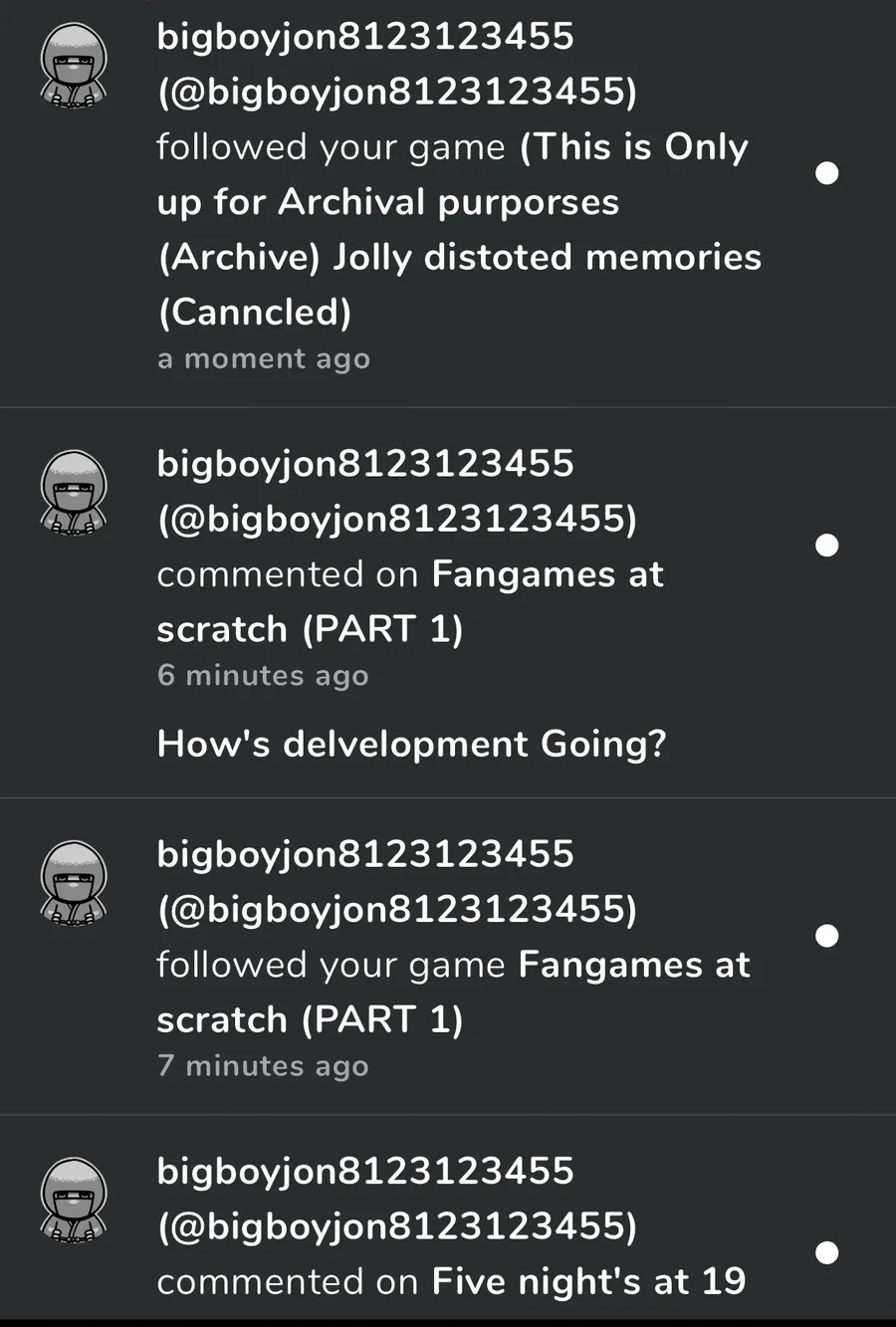Viewport: 896px width, 1327px height.
Task: Open the comment 'How's delvelopment Going?'
Action: (411, 744)
